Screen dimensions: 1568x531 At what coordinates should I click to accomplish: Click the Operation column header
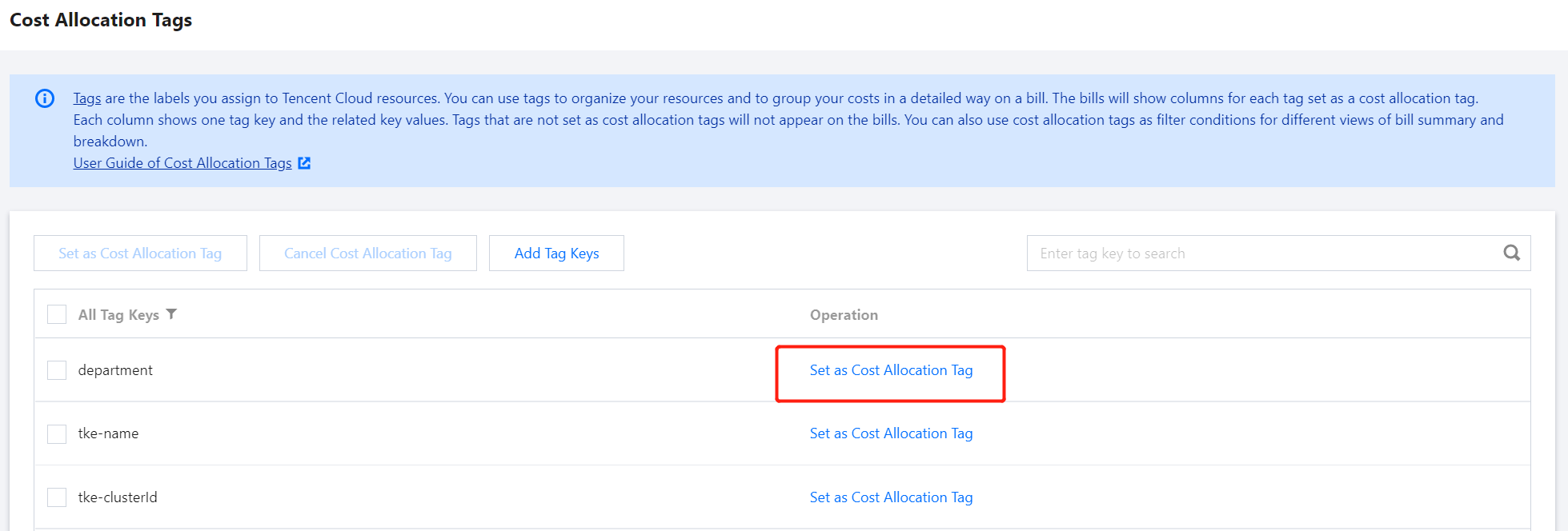(x=844, y=315)
